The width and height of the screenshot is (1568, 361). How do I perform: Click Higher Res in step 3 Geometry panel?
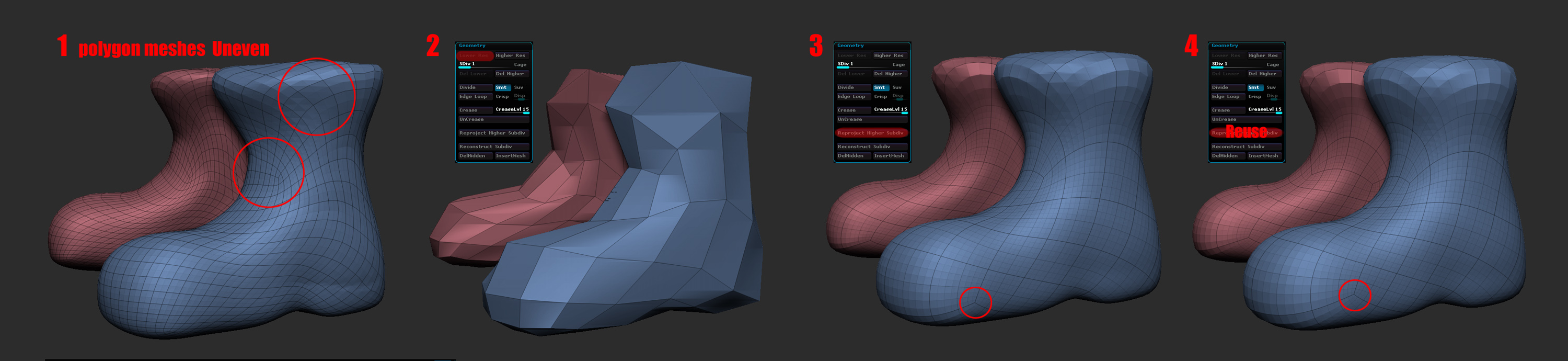coord(891,55)
